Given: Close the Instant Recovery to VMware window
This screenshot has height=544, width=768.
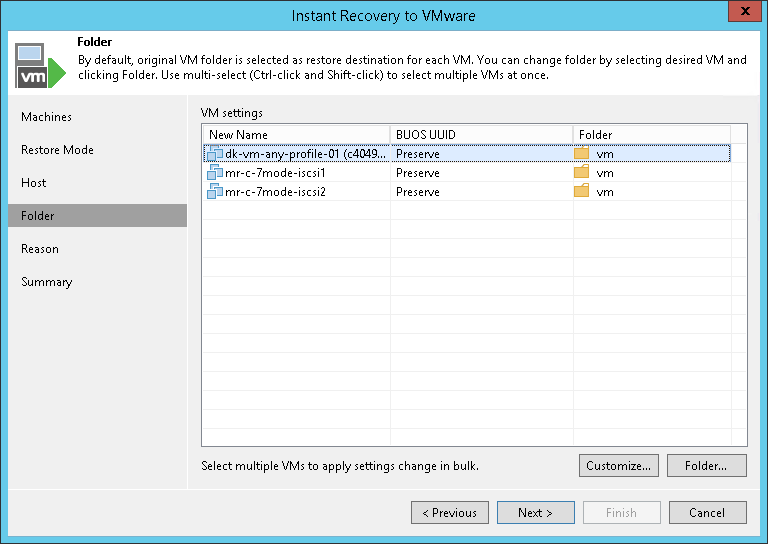Looking at the screenshot, I should pyautogui.click(x=741, y=14).
